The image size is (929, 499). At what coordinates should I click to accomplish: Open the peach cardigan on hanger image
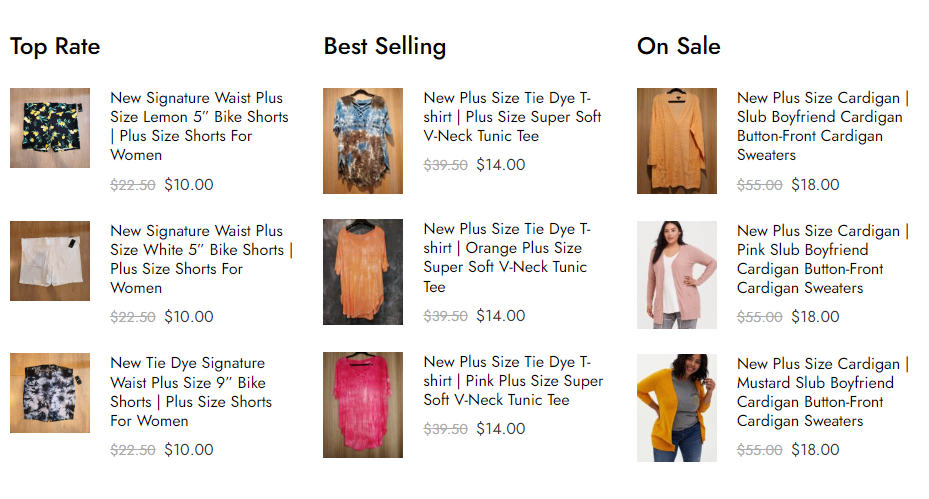coord(677,141)
